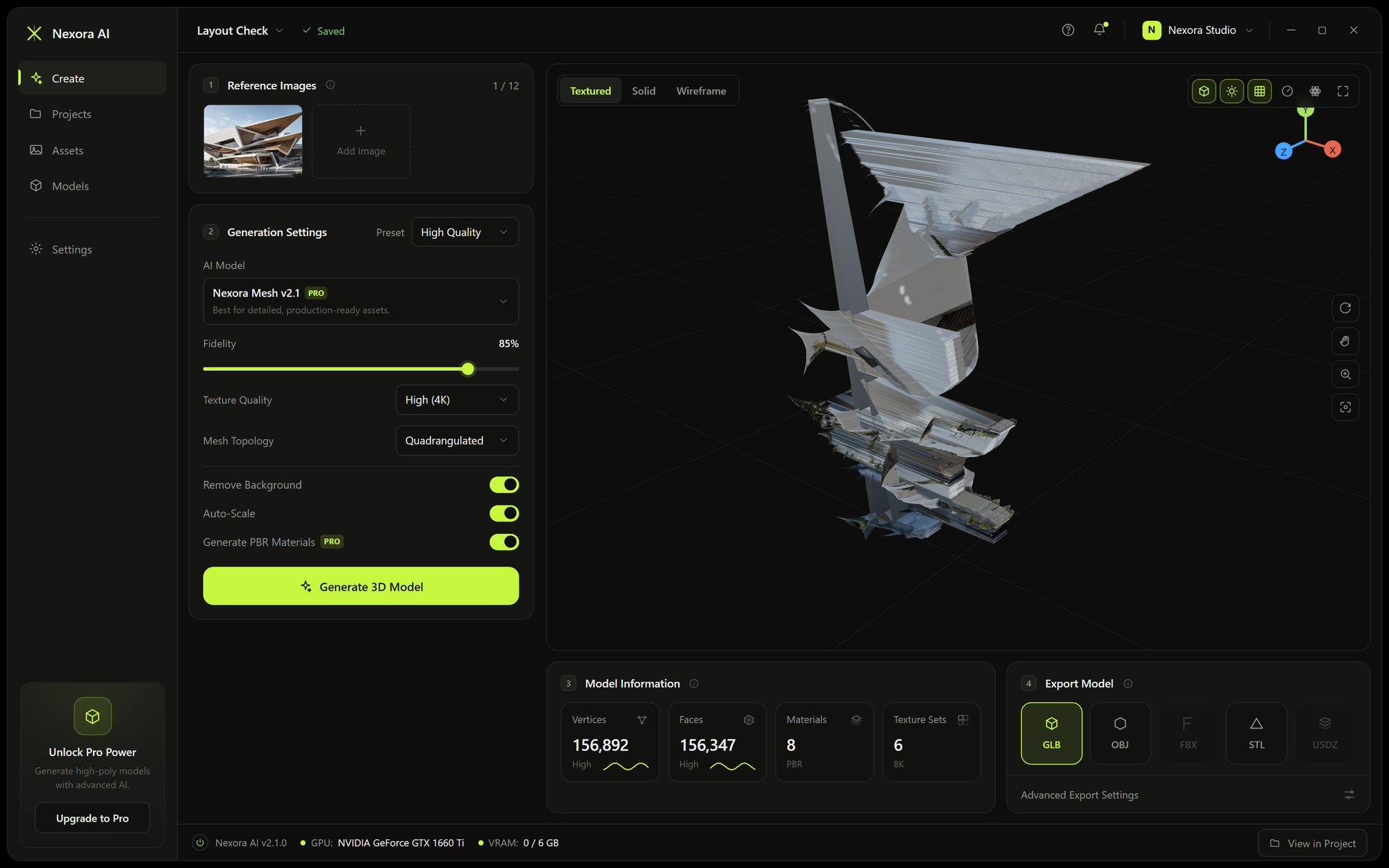Image resolution: width=1389 pixels, height=868 pixels.
Task: Open the Texture Quality dropdown
Action: 457,400
